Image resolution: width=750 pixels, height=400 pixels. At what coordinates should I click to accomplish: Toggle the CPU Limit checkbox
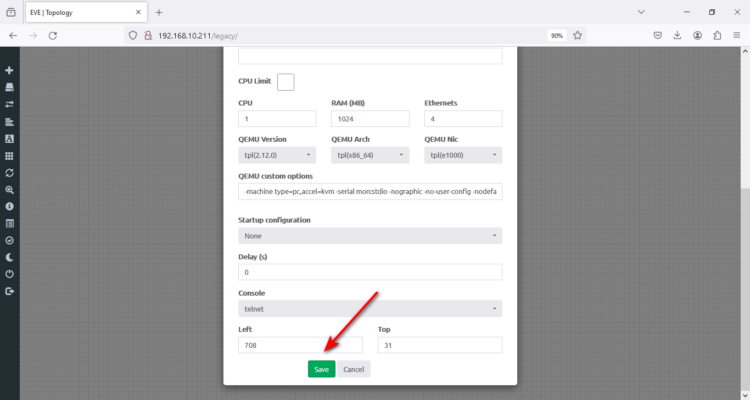(286, 82)
